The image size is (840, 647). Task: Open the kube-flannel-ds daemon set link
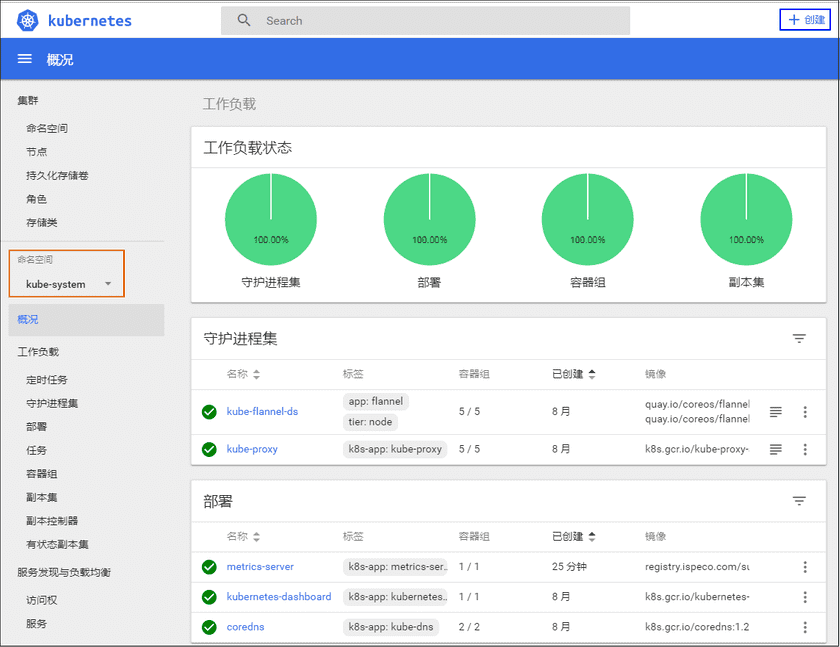(x=261, y=411)
